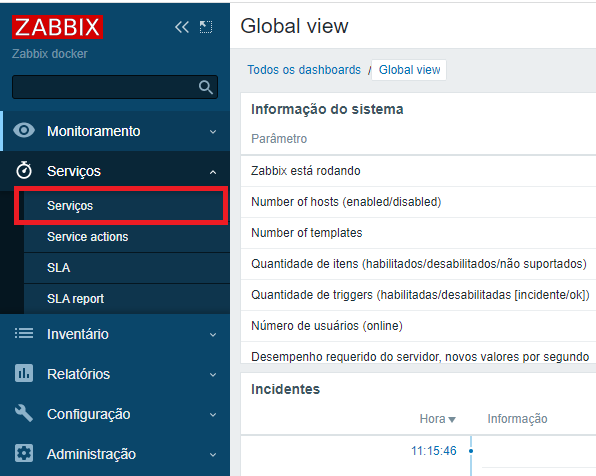Click the Inventário list icon
The height and width of the screenshot is (476, 596).
[x=24, y=333]
